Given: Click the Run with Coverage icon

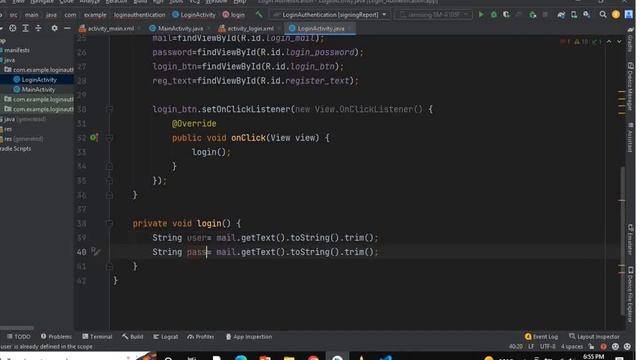Looking at the screenshot, I should pyautogui.click(x=507, y=15).
